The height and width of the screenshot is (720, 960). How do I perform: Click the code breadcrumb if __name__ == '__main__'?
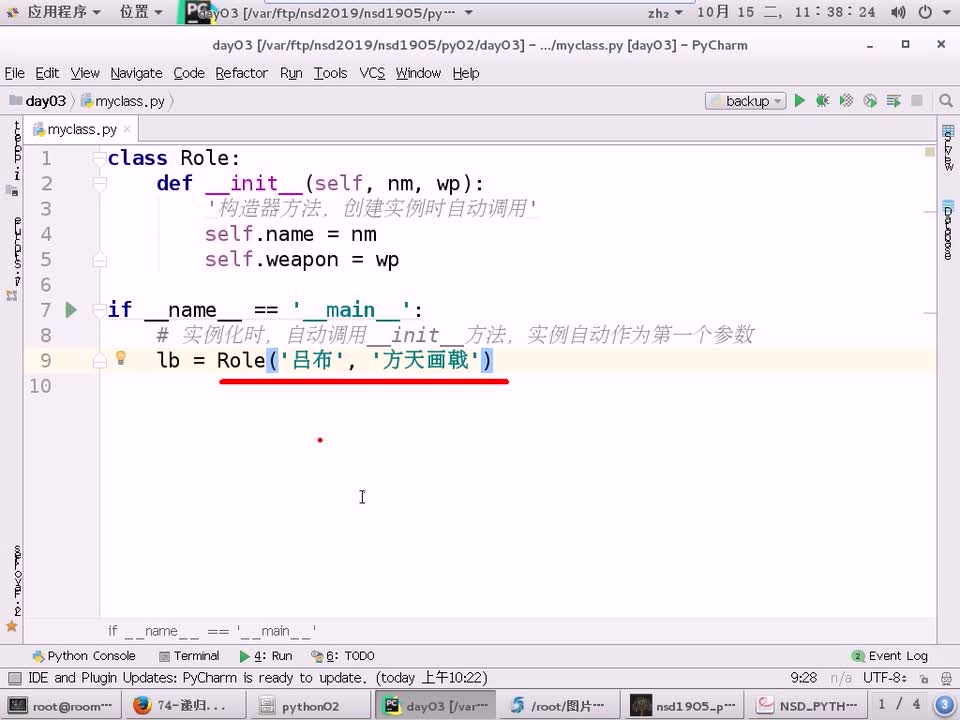click(x=212, y=631)
